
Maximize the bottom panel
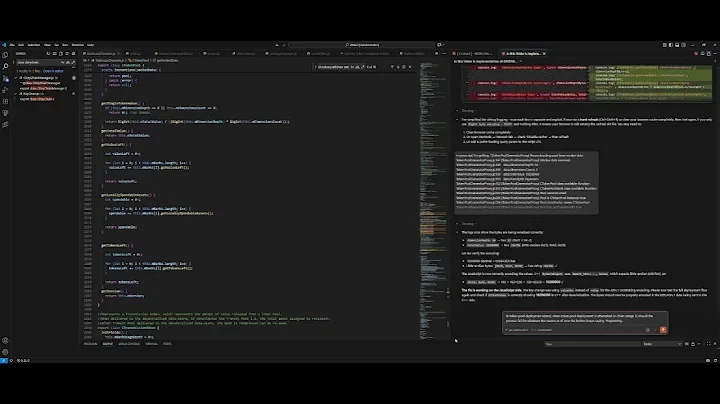pos(709,344)
